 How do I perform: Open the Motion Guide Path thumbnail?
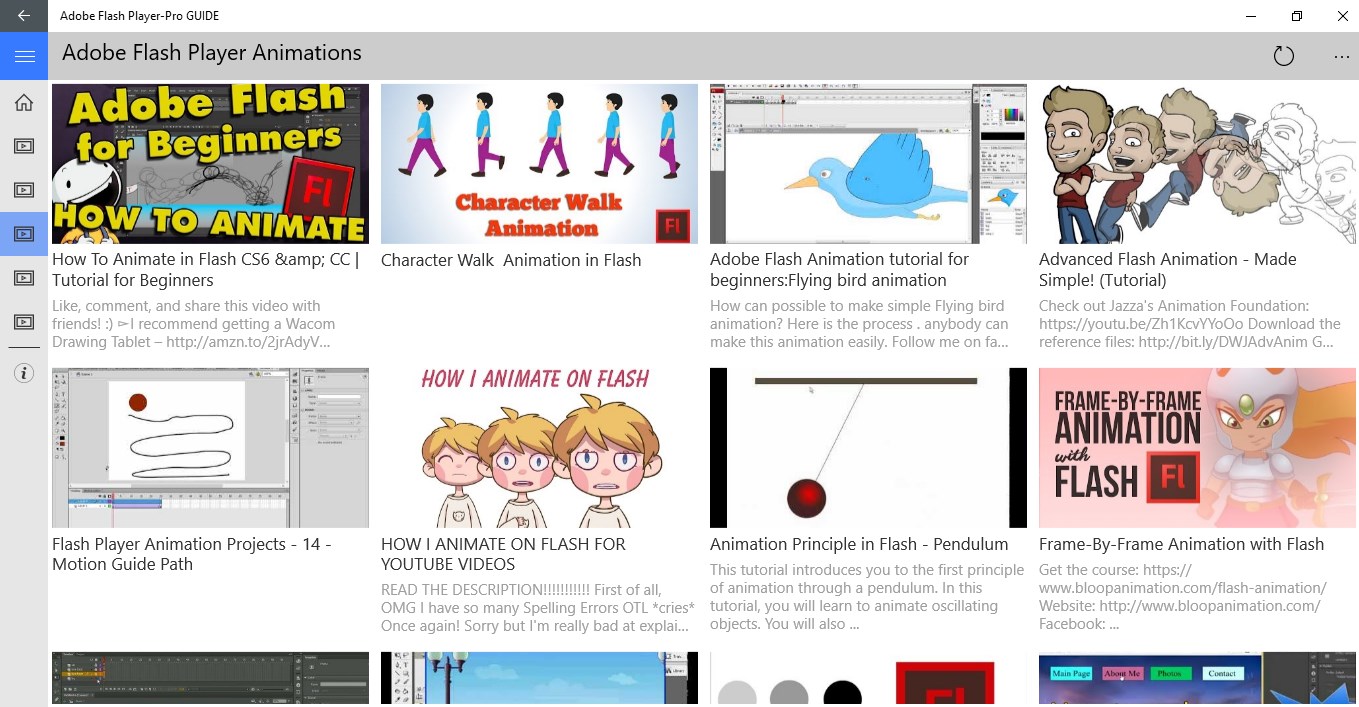point(210,448)
